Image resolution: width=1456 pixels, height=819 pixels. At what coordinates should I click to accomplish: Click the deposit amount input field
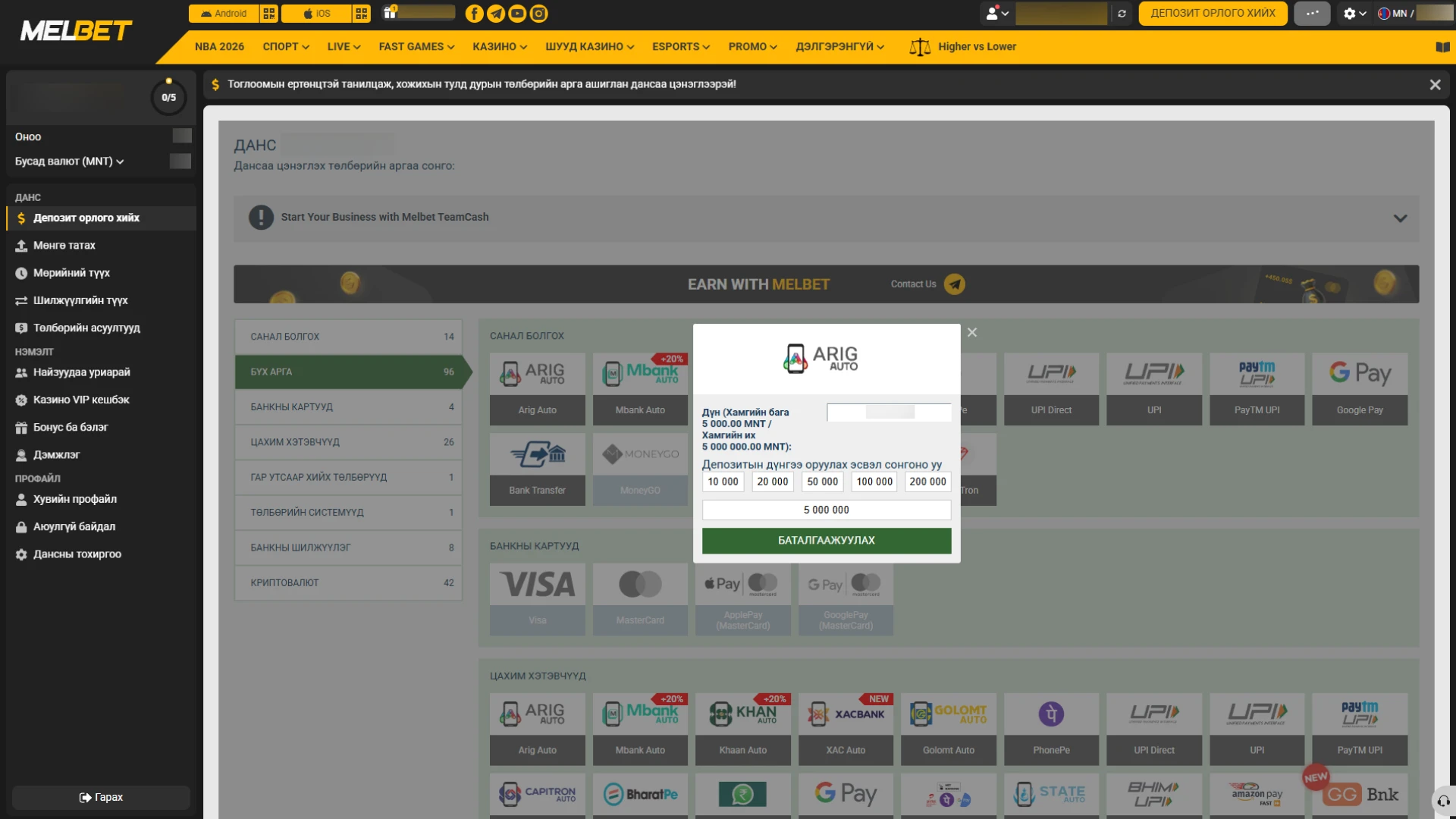pyautogui.click(x=889, y=412)
